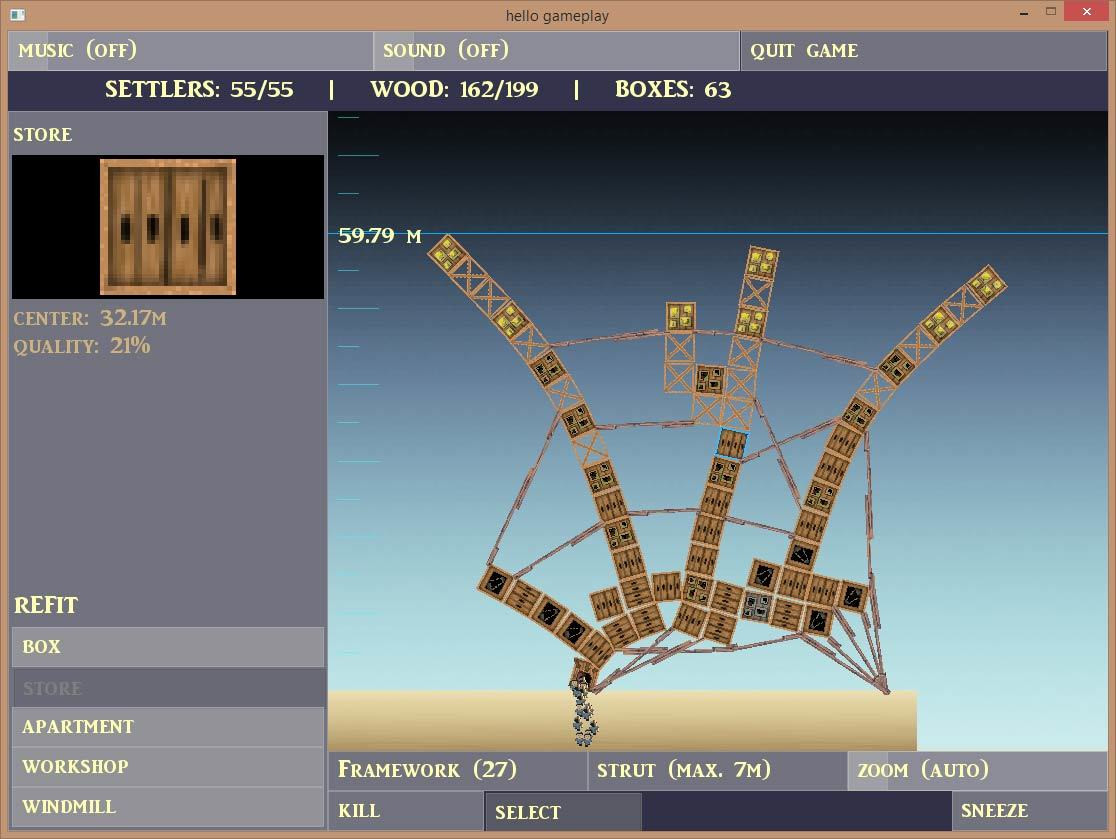This screenshot has height=839, width=1116.
Task: Close the hello gameplay window
Action: (x=1086, y=11)
